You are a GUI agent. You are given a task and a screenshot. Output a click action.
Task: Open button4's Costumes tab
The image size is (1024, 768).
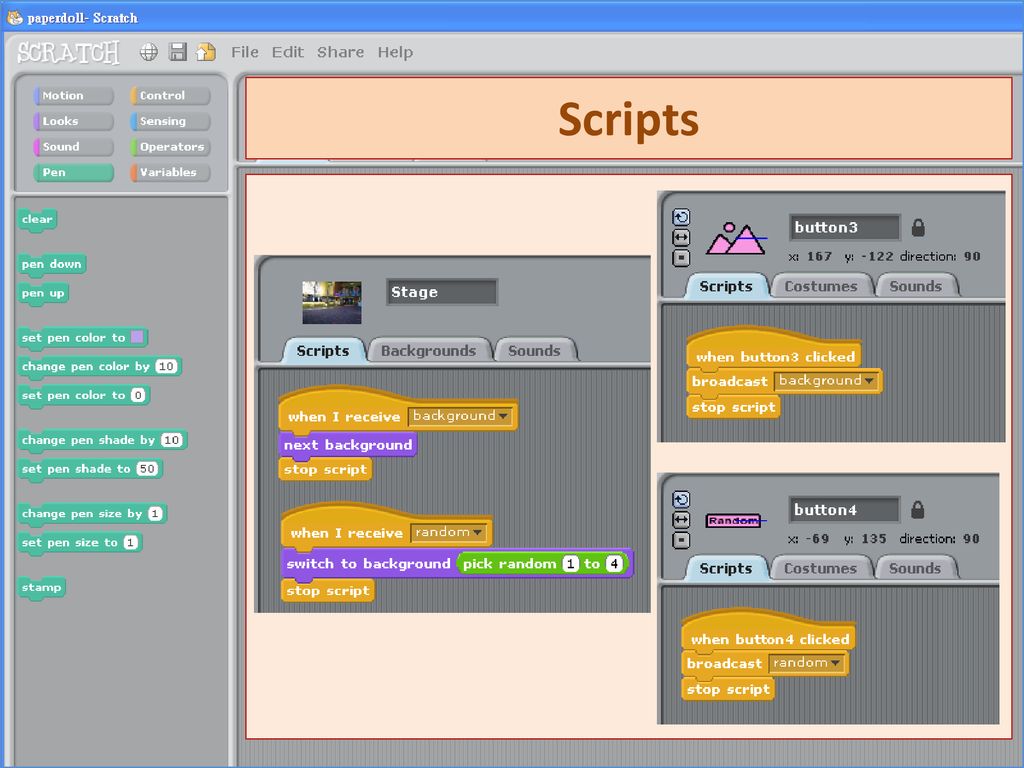[820, 568]
